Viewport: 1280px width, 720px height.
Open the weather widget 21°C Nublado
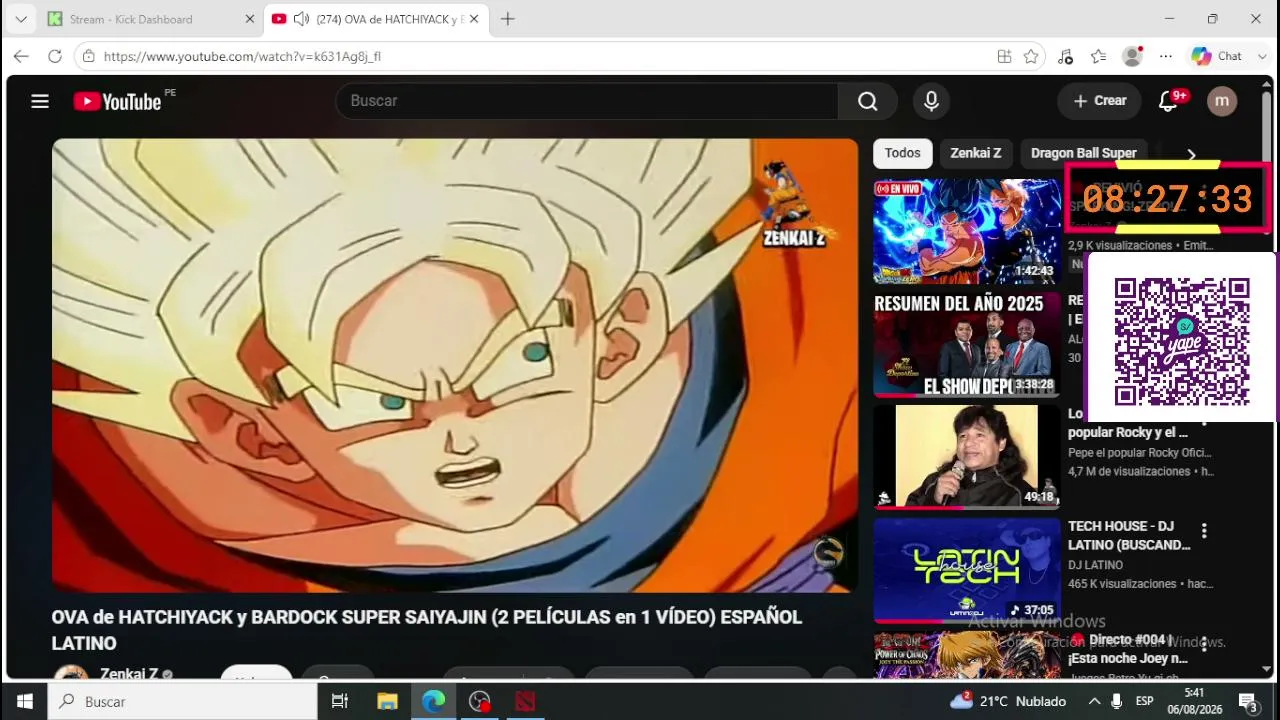pos(1007,701)
